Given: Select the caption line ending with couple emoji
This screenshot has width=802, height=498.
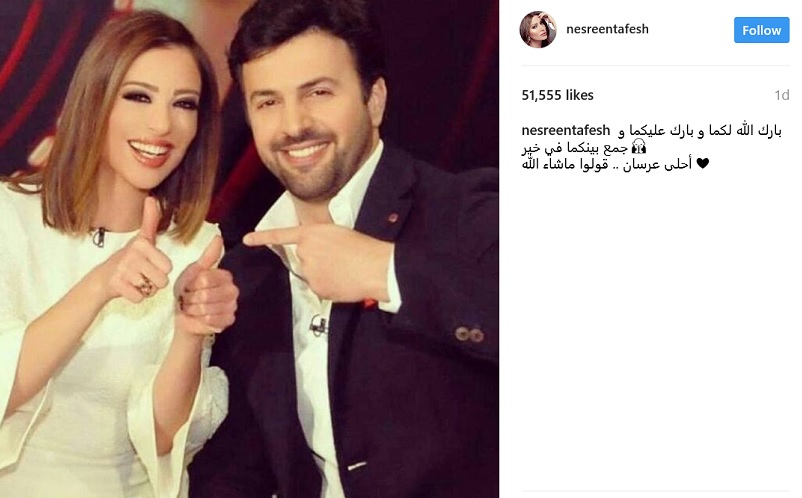Looking at the screenshot, I should 584,148.
